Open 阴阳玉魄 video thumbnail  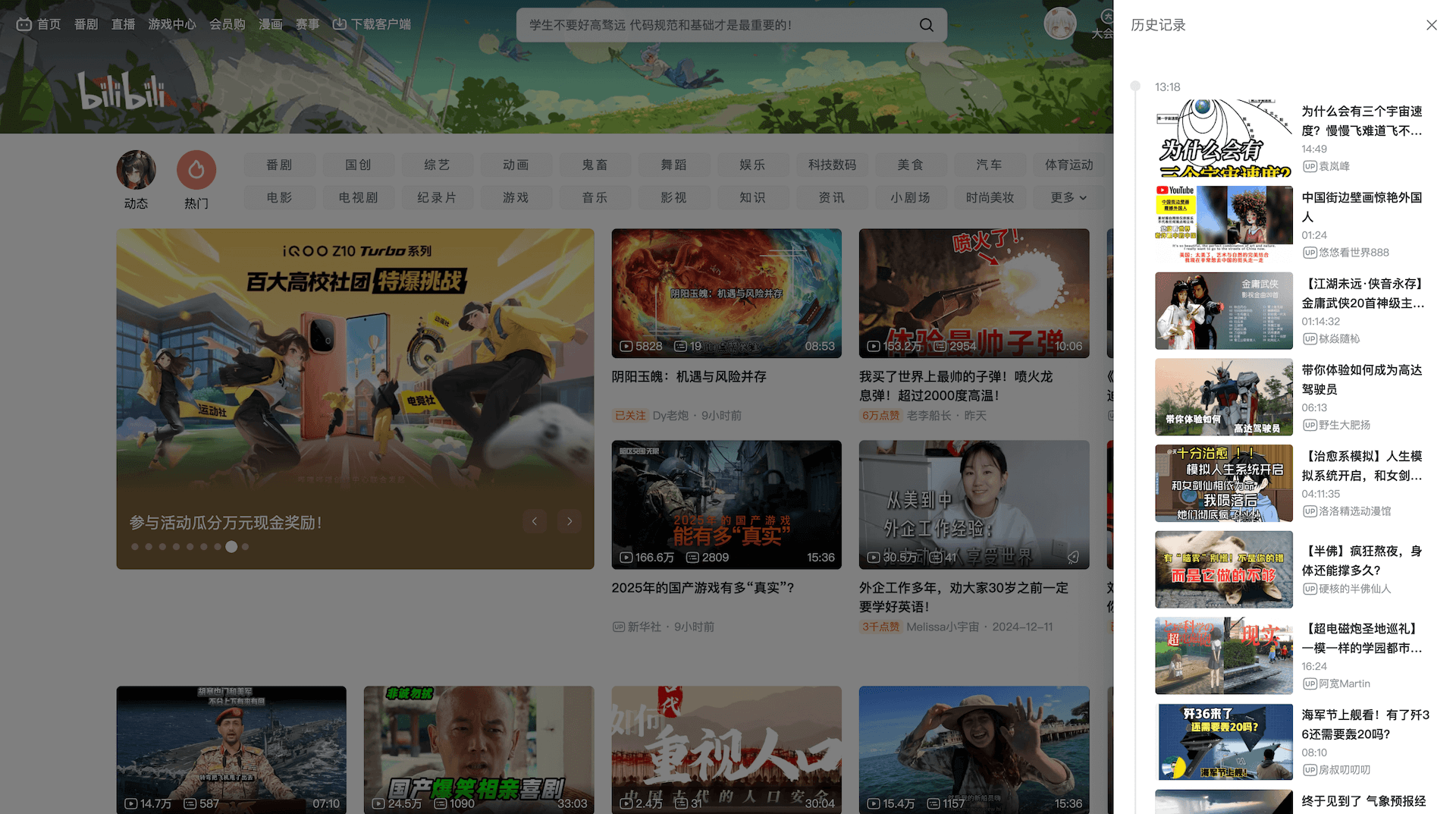[x=726, y=293]
